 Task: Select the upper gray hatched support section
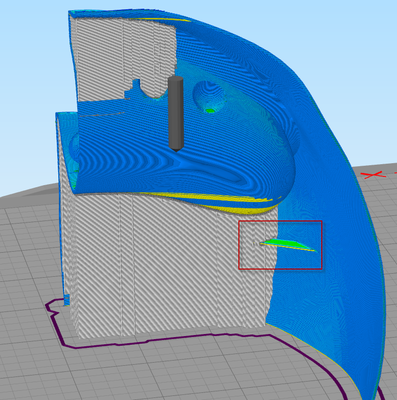123,57
